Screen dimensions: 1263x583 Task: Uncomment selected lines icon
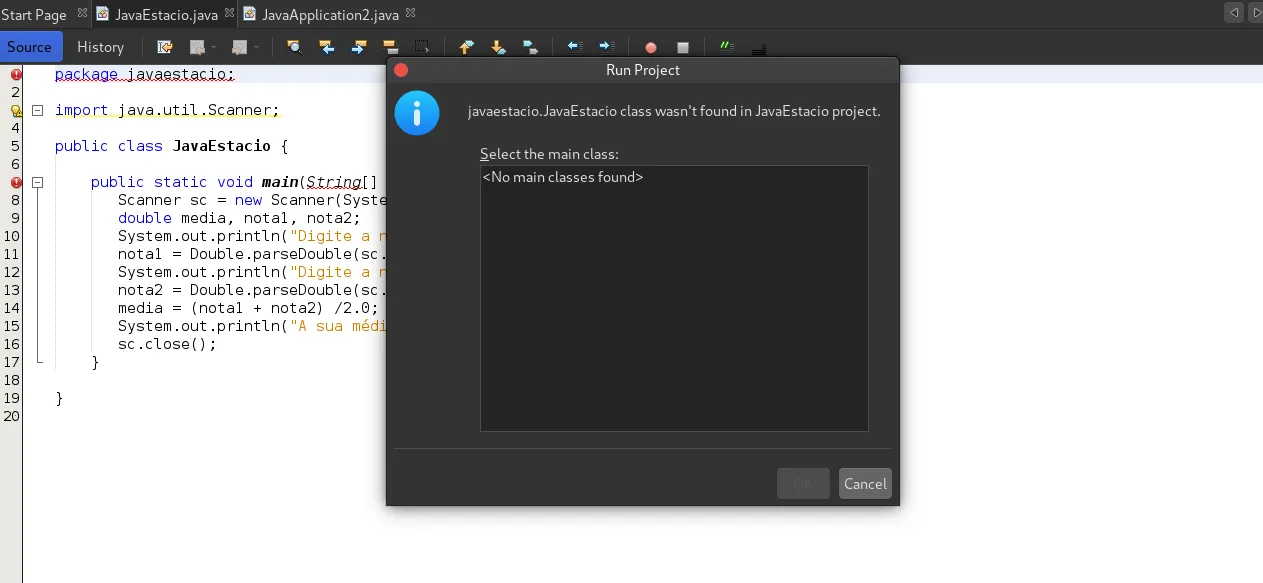[759, 49]
